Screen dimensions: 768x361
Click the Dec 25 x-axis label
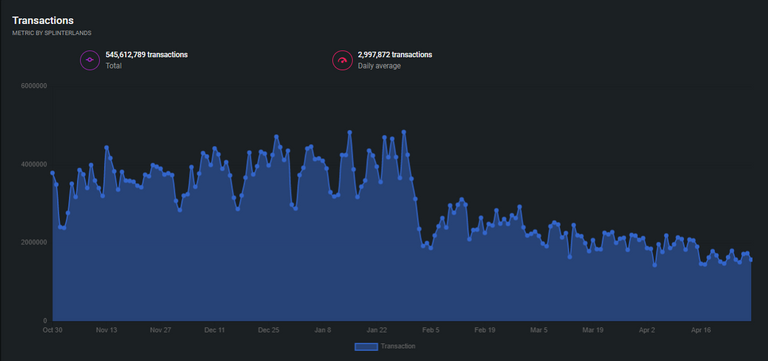point(268,330)
